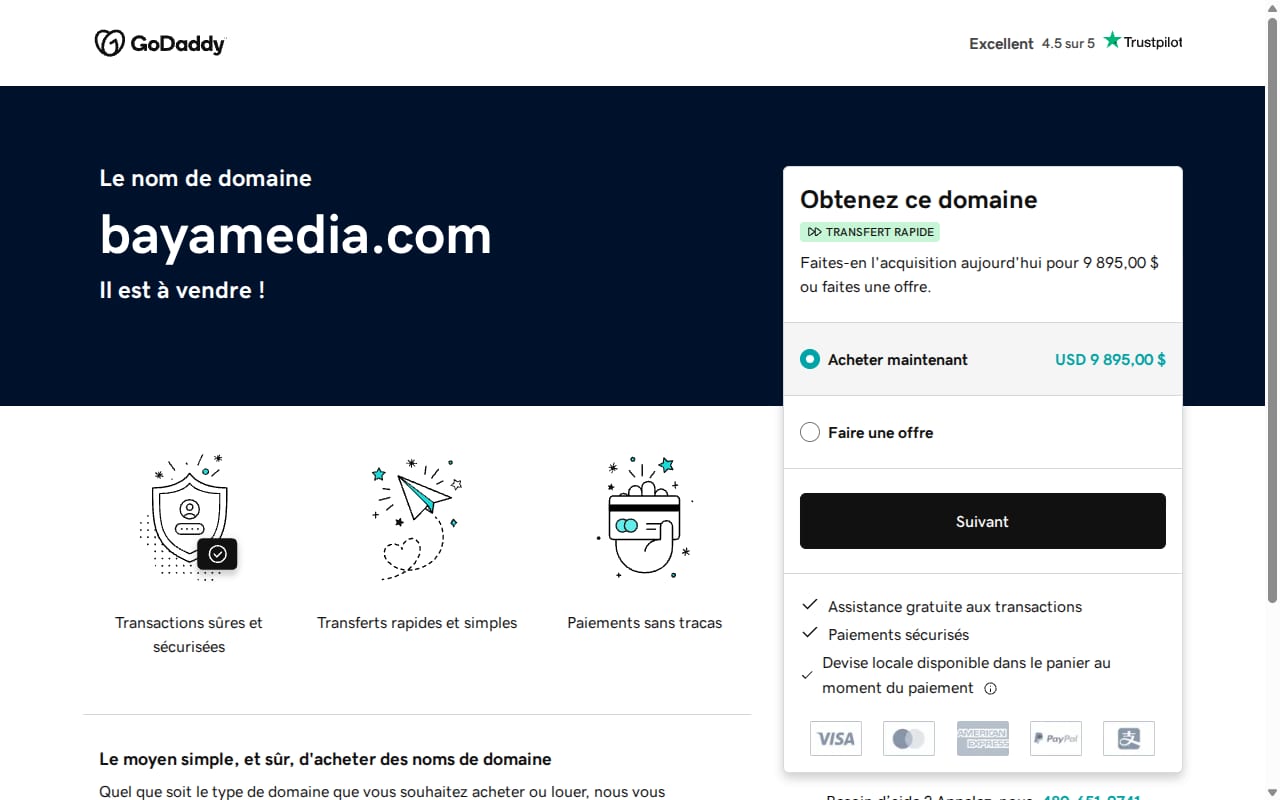Click the Visa card icon
Image resolution: width=1280 pixels, height=800 pixels.
[x=836, y=739]
